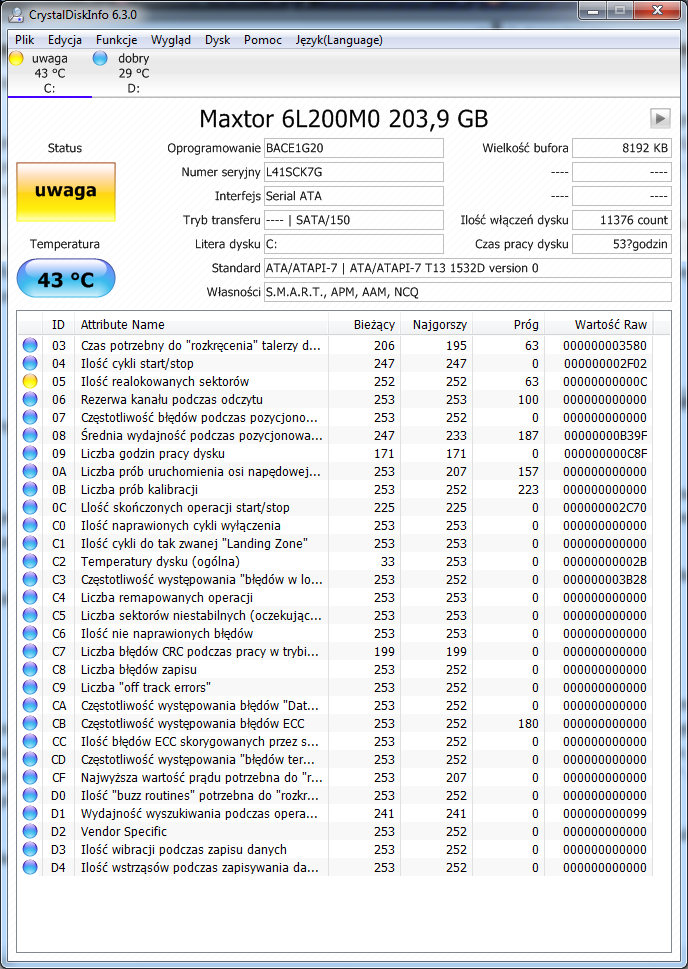Click the Bieżący column header
Image resolution: width=688 pixels, height=969 pixels.
pos(364,324)
